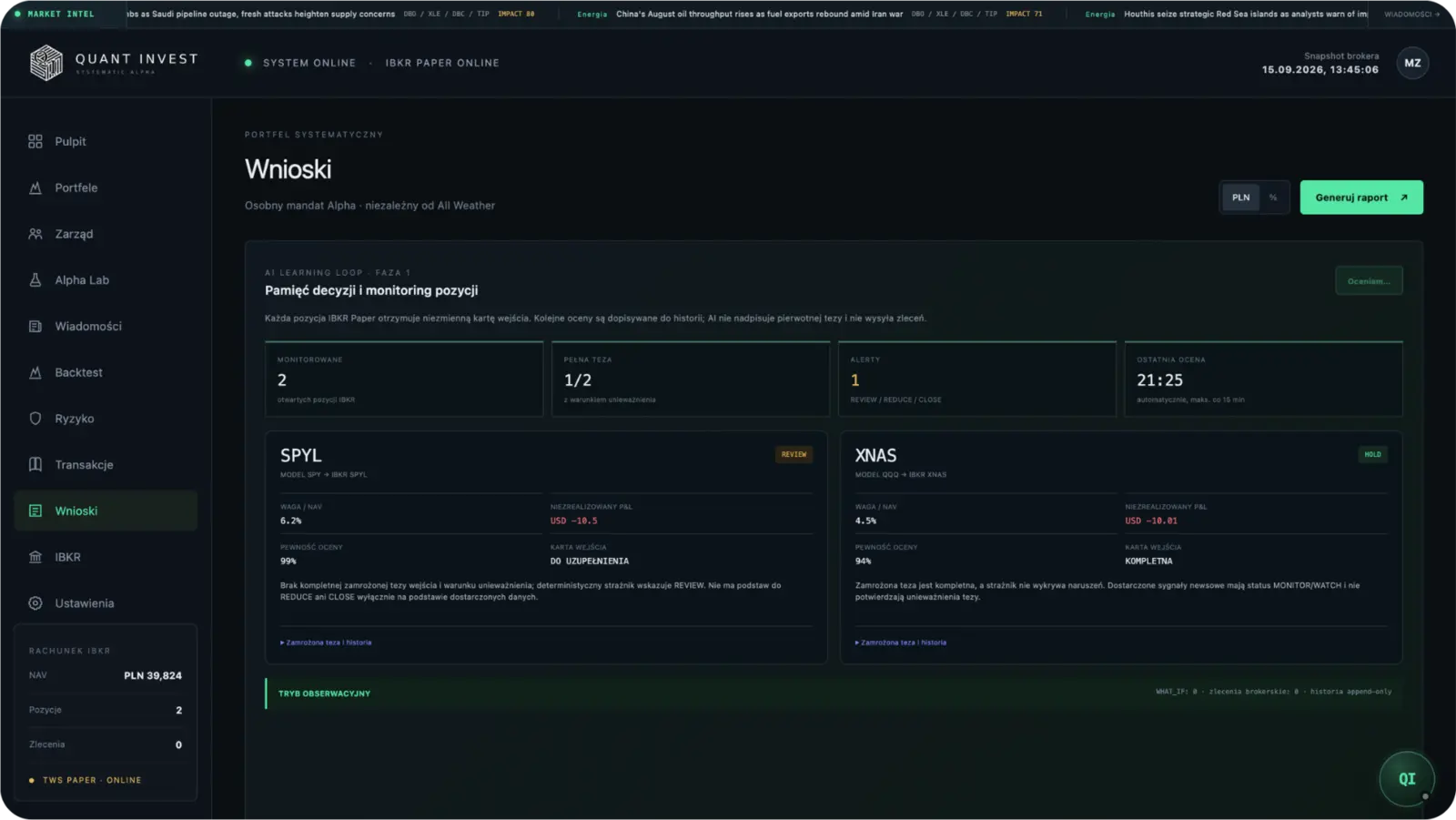
Task: Click Generuj raport button
Action: pyautogui.click(x=1361, y=197)
